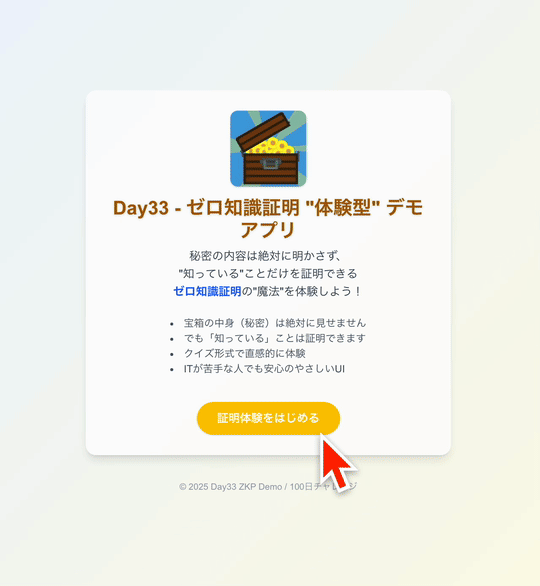The width and height of the screenshot is (540, 586).
Task: Click the line "知っている"ことだけを証明できる
Action: pyautogui.click(x=268, y=274)
